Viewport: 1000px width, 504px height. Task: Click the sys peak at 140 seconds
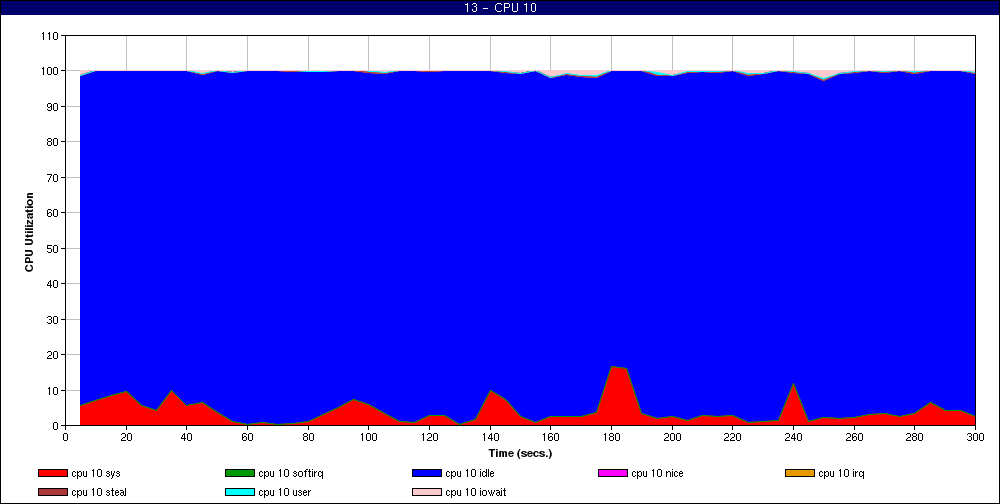click(x=490, y=391)
